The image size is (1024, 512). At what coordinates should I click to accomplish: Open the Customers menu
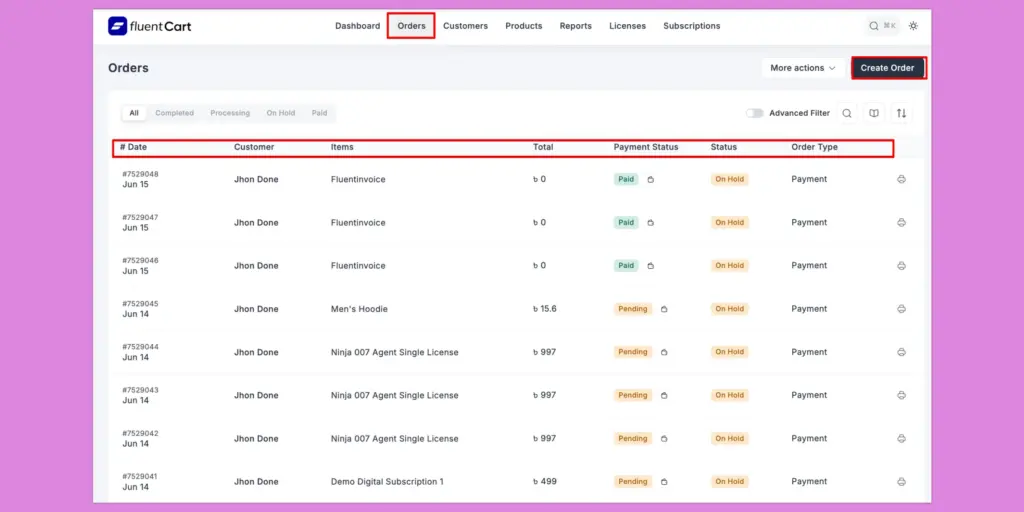(x=466, y=26)
